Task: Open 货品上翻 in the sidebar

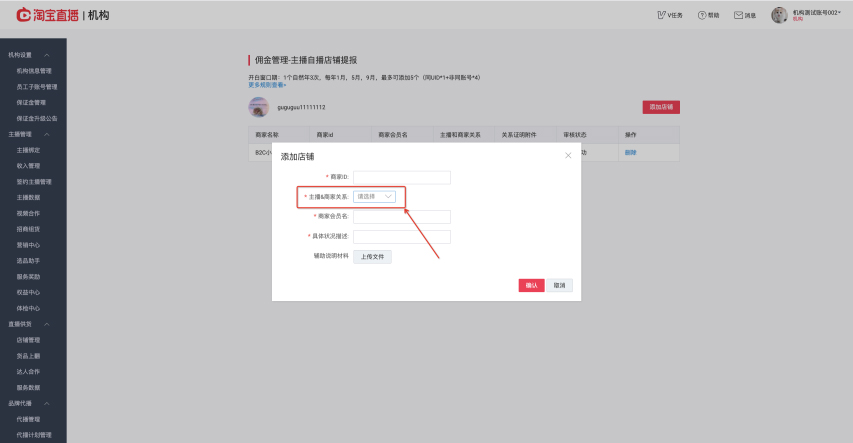Action: coord(28,356)
